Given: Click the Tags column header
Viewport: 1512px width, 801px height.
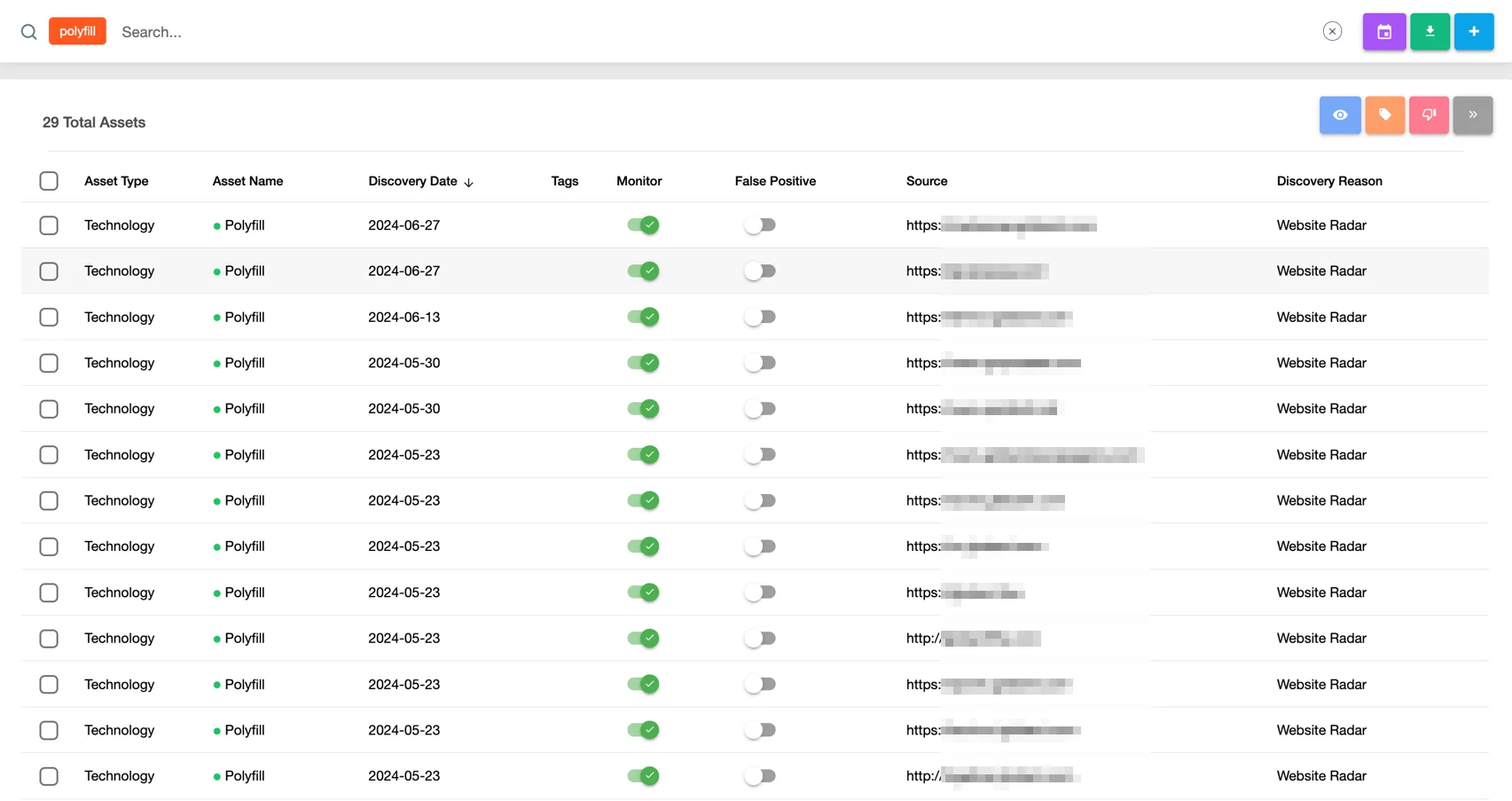Looking at the screenshot, I should point(565,181).
